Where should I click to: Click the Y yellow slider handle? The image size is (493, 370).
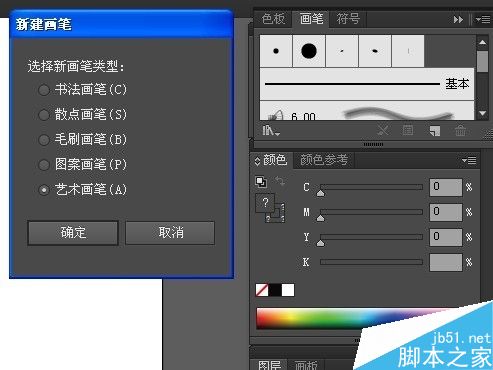[x=320, y=243]
